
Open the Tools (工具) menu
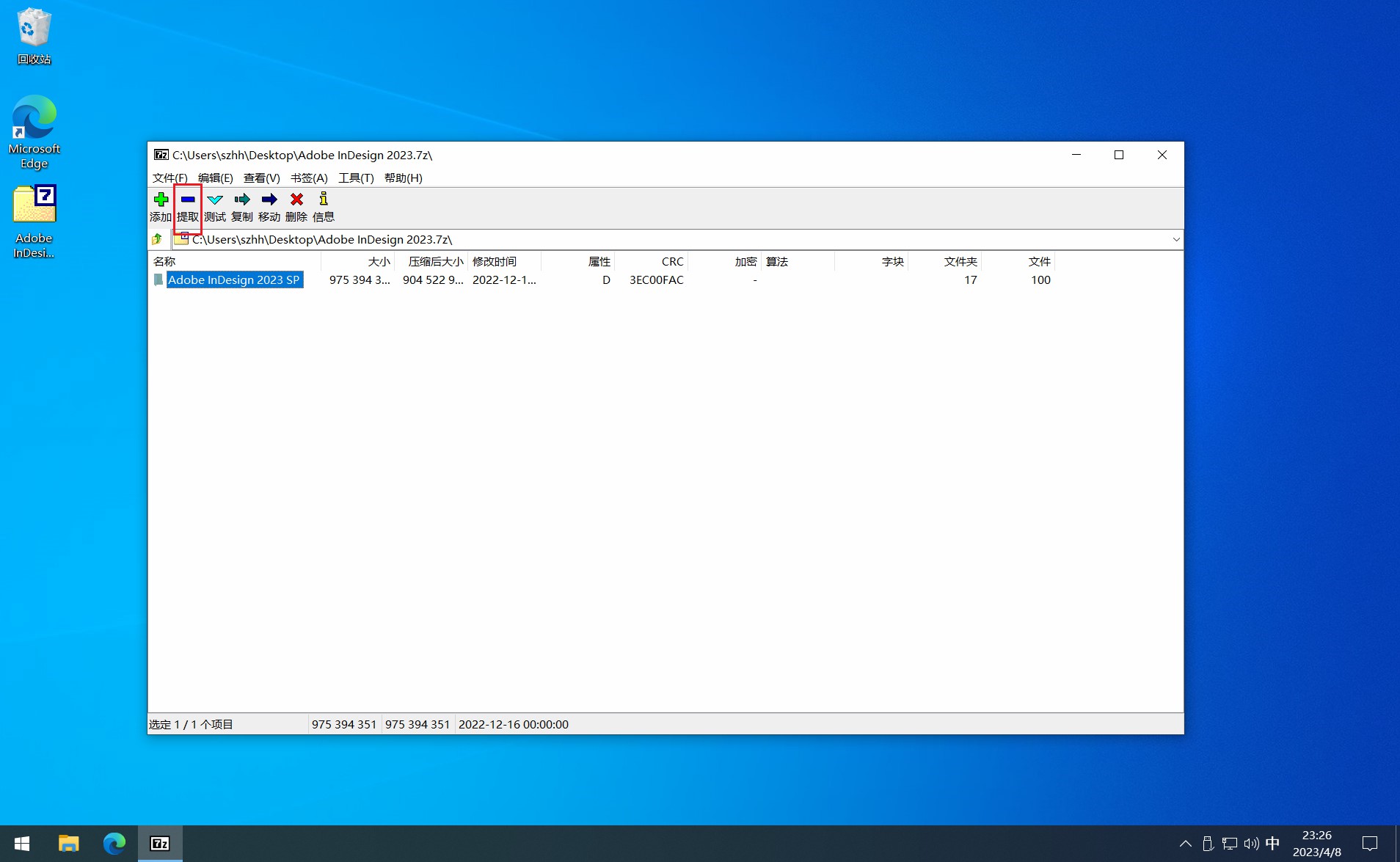tap(356, 178)
